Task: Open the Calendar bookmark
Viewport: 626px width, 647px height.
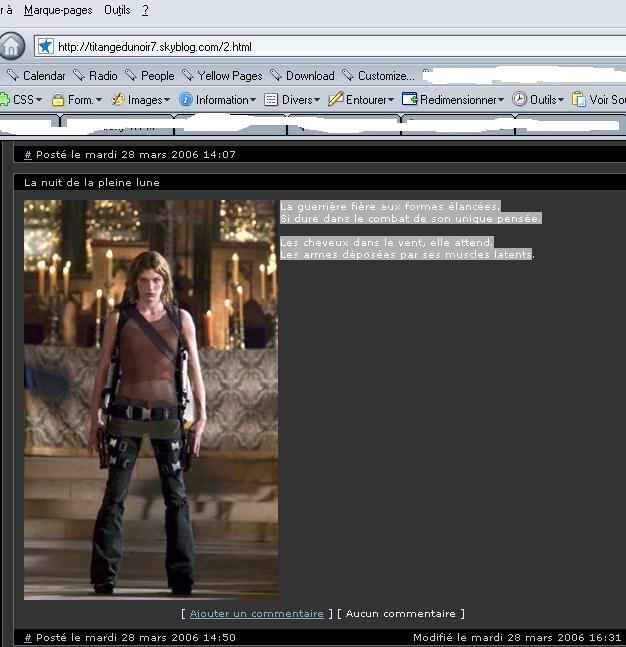Action: (44, 76)
